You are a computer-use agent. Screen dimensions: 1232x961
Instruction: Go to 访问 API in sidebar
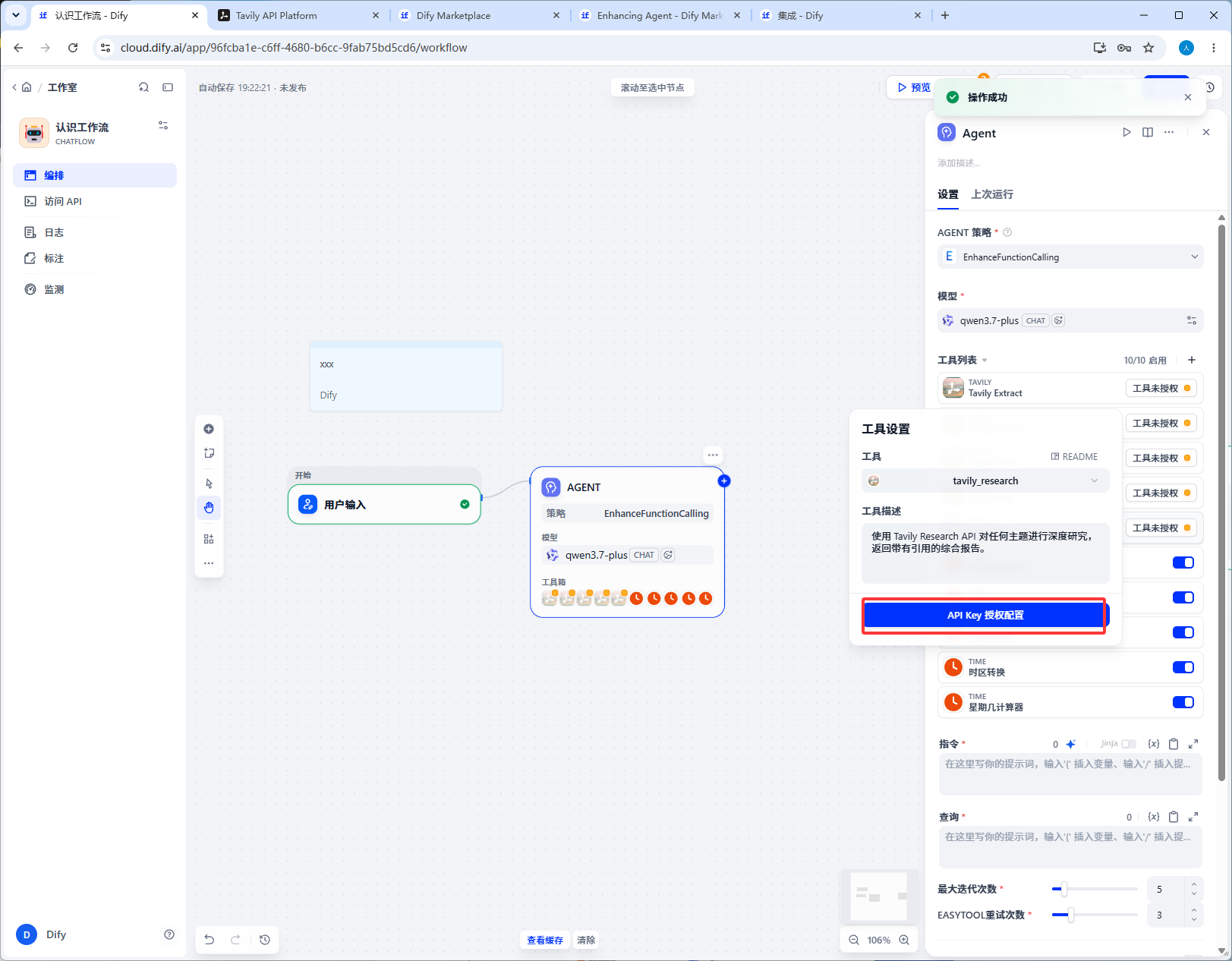tap(95, 201)
